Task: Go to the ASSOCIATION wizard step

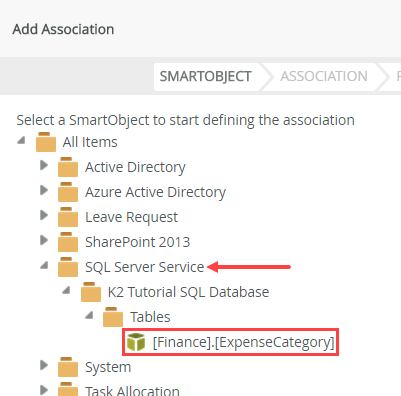Action: point(324,76)
